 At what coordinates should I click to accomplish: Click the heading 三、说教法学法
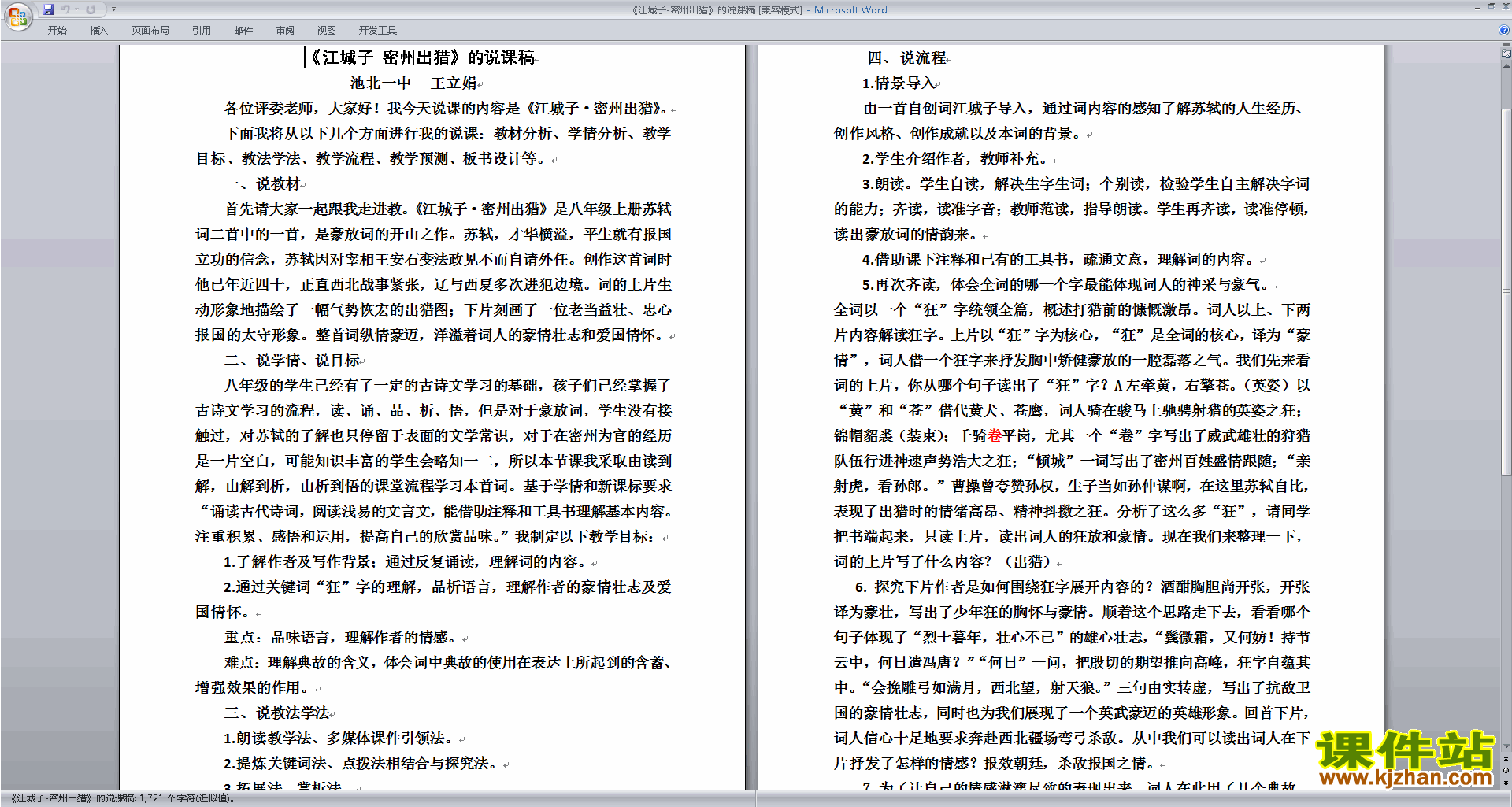click(277, 713)
